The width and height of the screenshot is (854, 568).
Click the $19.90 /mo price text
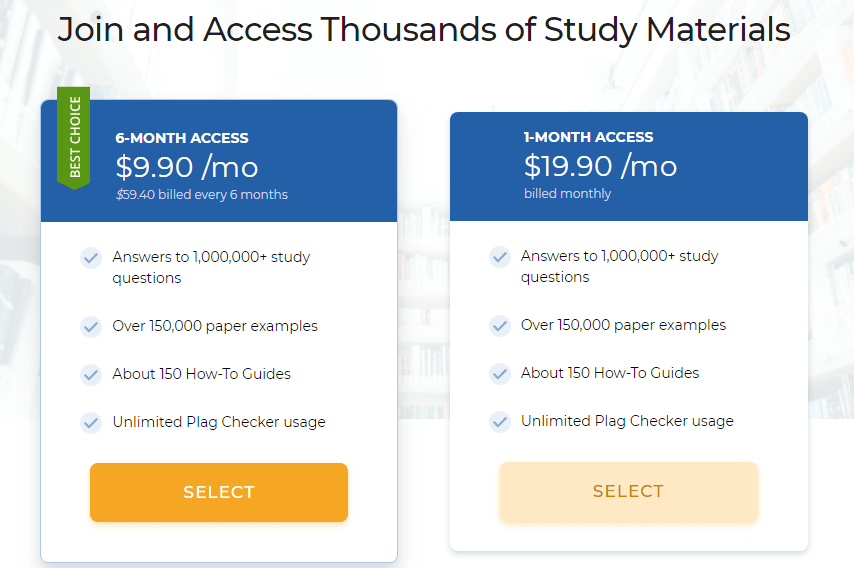tap(600, 166)
